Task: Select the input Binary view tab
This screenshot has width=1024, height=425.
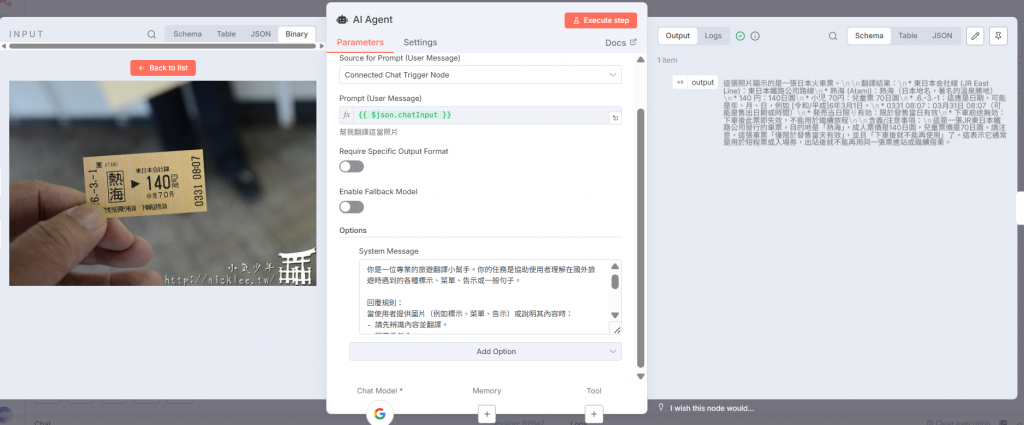Action: coord(296,34)
